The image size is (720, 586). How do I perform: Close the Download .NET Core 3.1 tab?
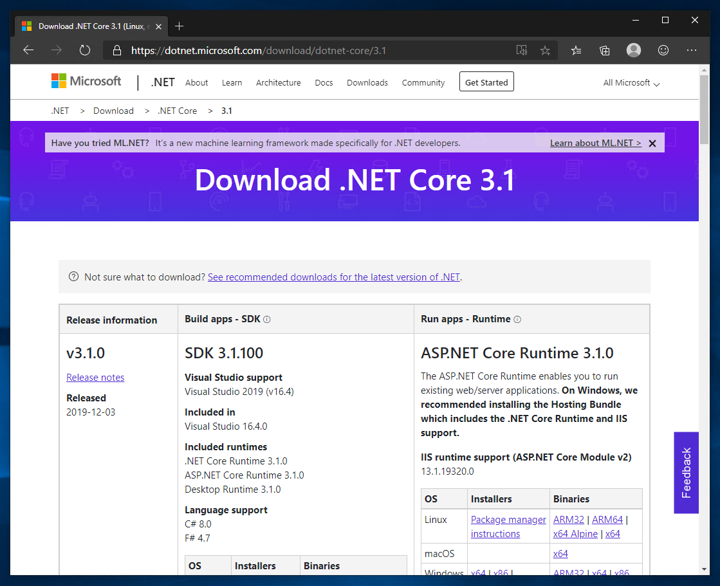158,27
